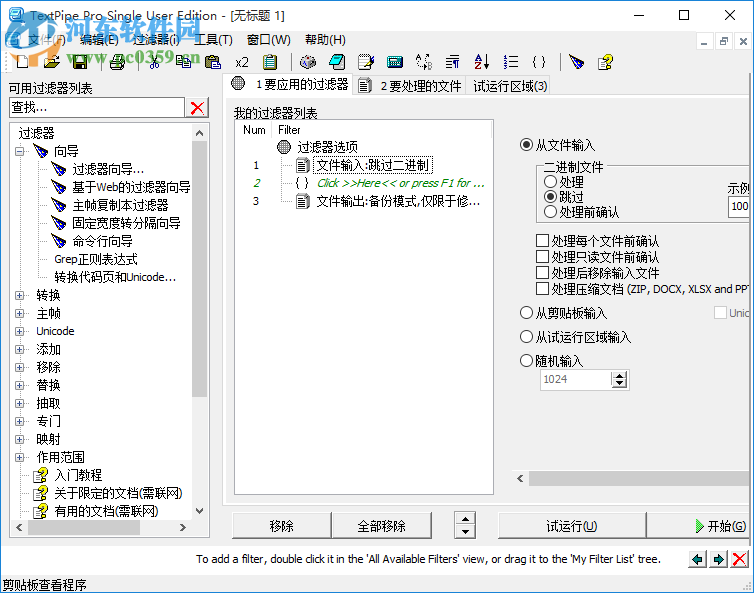The image size is (754, 593).
Task: Select Grep正则表达式 tree item
Action: 96,259
